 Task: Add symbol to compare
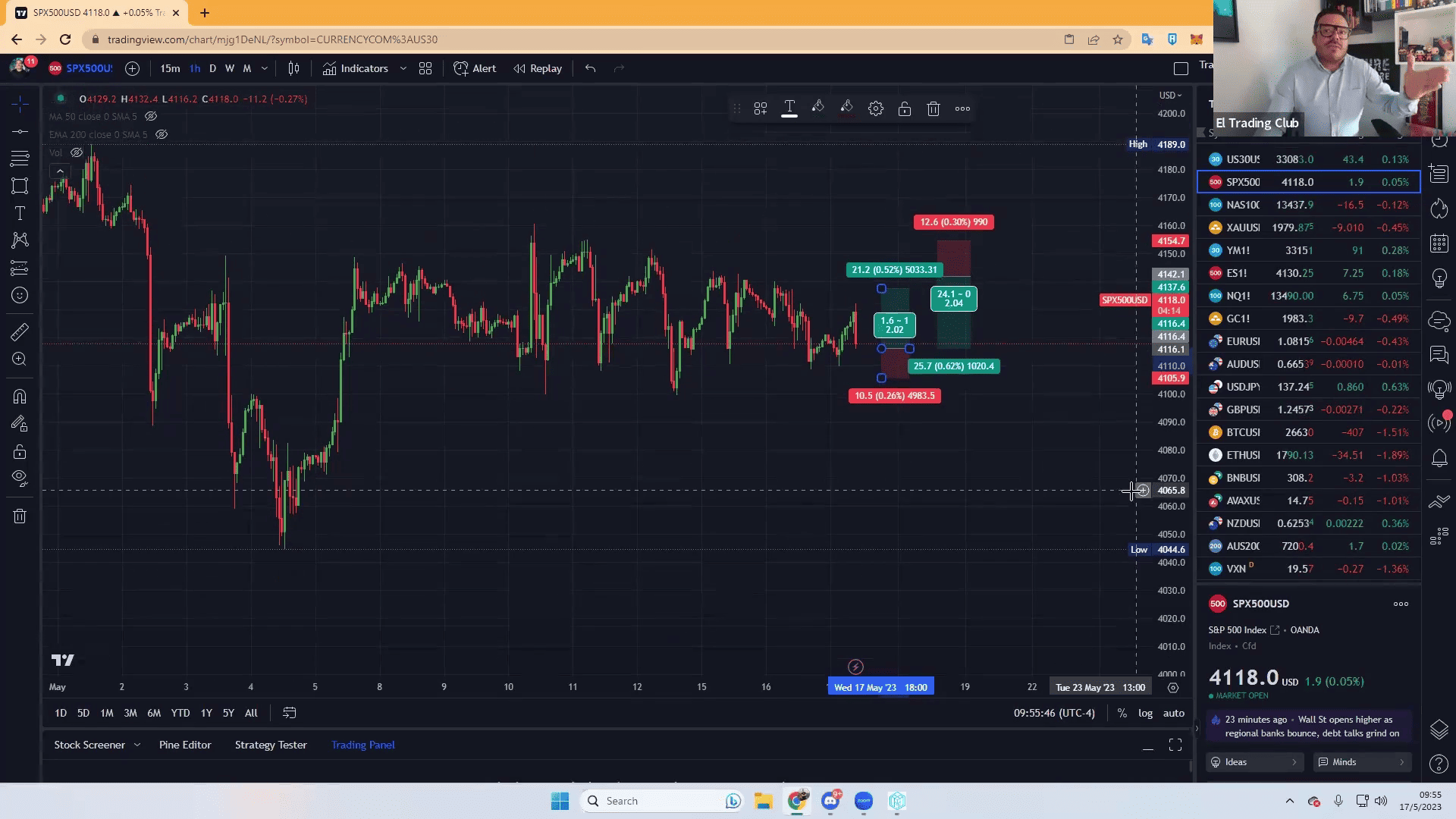pos(132,68)
